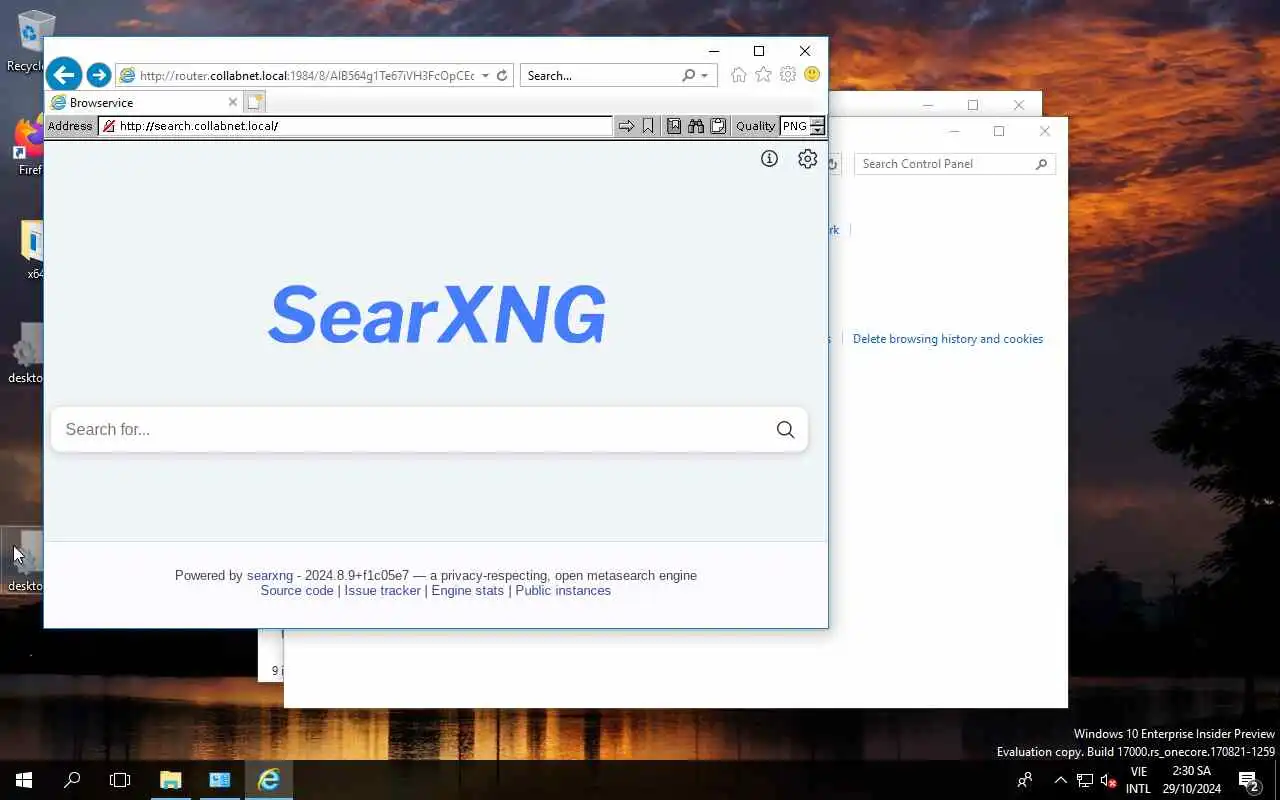The width and height of the screenshot is (1280, 800).
Task: Open the IE Home icon
Action: click(x=739, y=75)
